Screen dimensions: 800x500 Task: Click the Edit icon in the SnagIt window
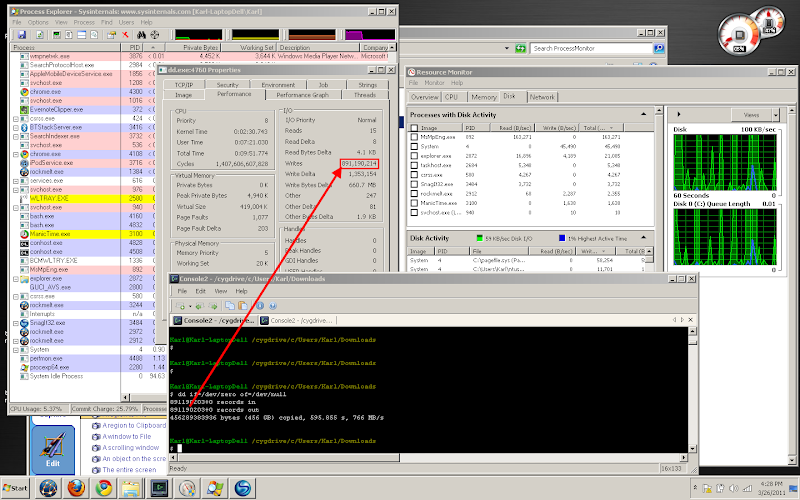click(53, 449)
